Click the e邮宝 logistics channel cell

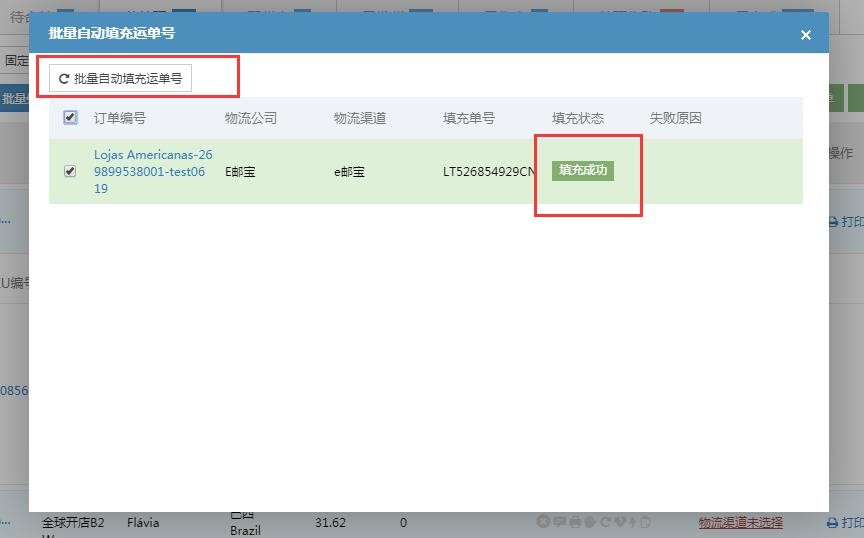(349, 171)
